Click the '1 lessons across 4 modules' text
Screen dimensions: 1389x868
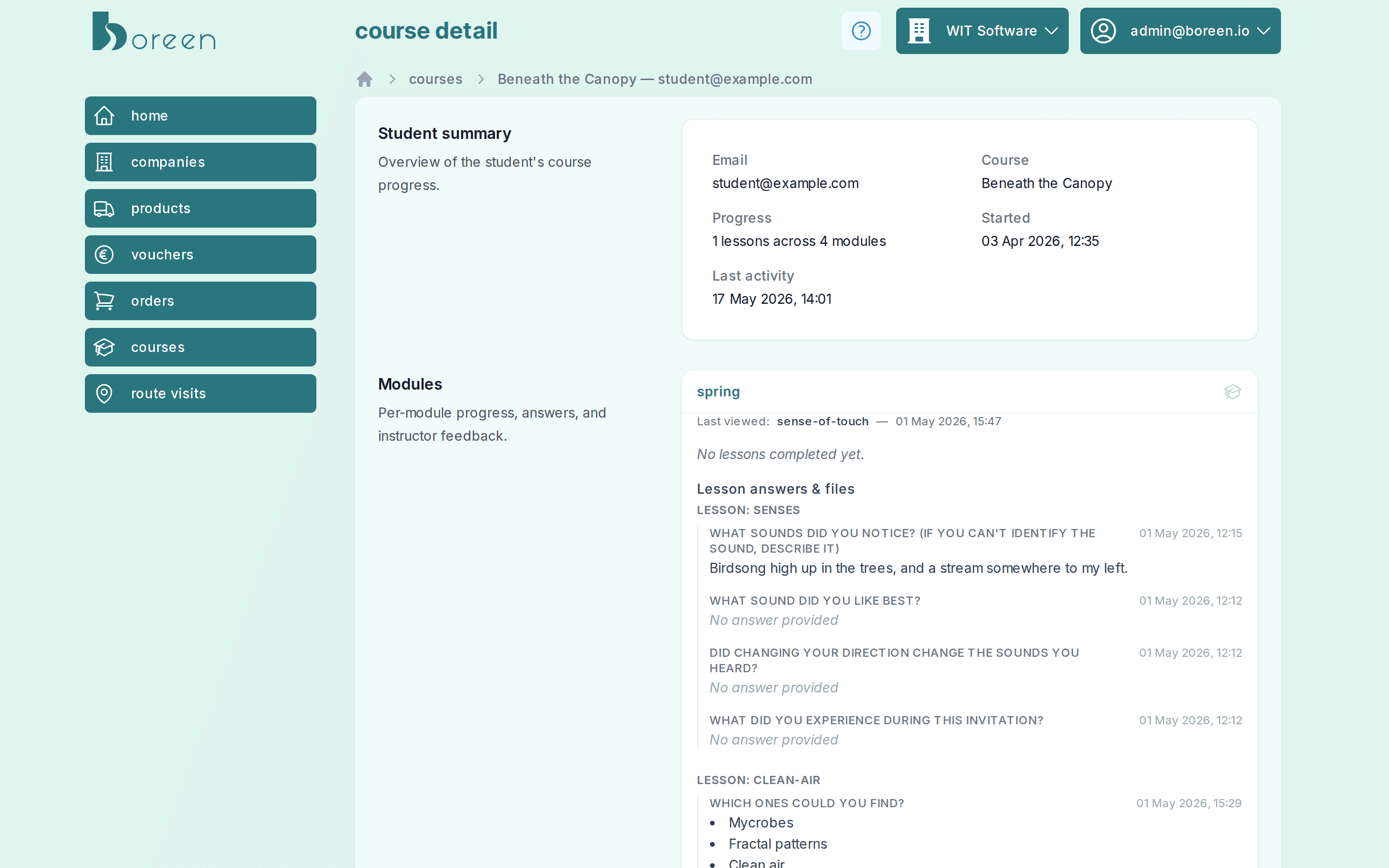pos(799,241)
